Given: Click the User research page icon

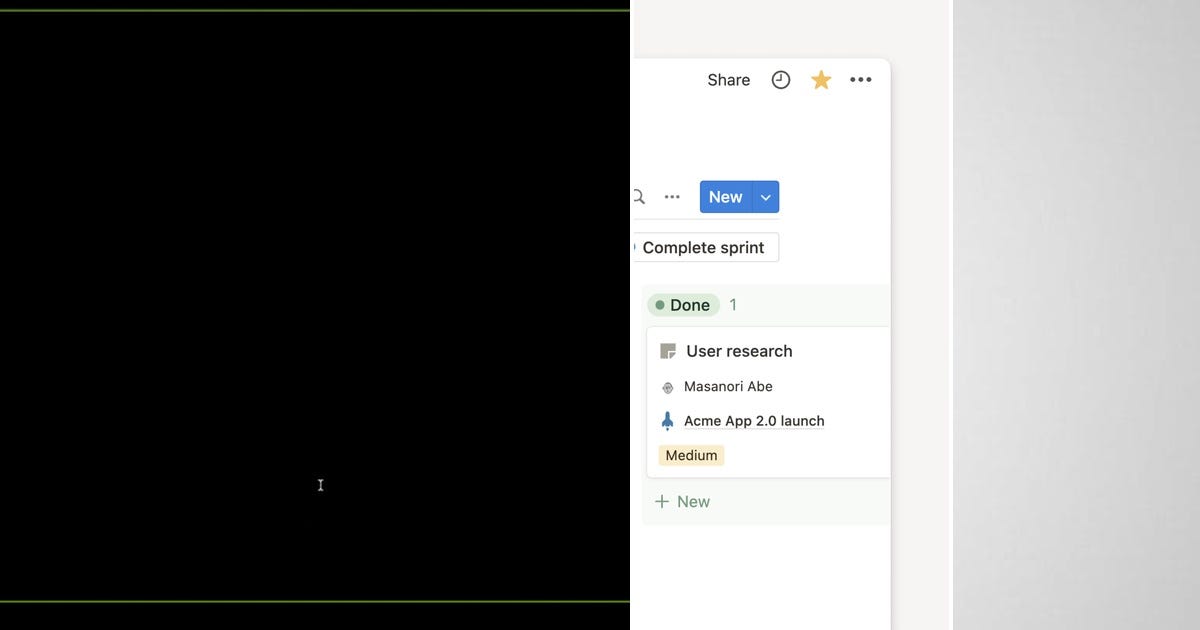Looking at the screenshot, I should coord(666,350).
